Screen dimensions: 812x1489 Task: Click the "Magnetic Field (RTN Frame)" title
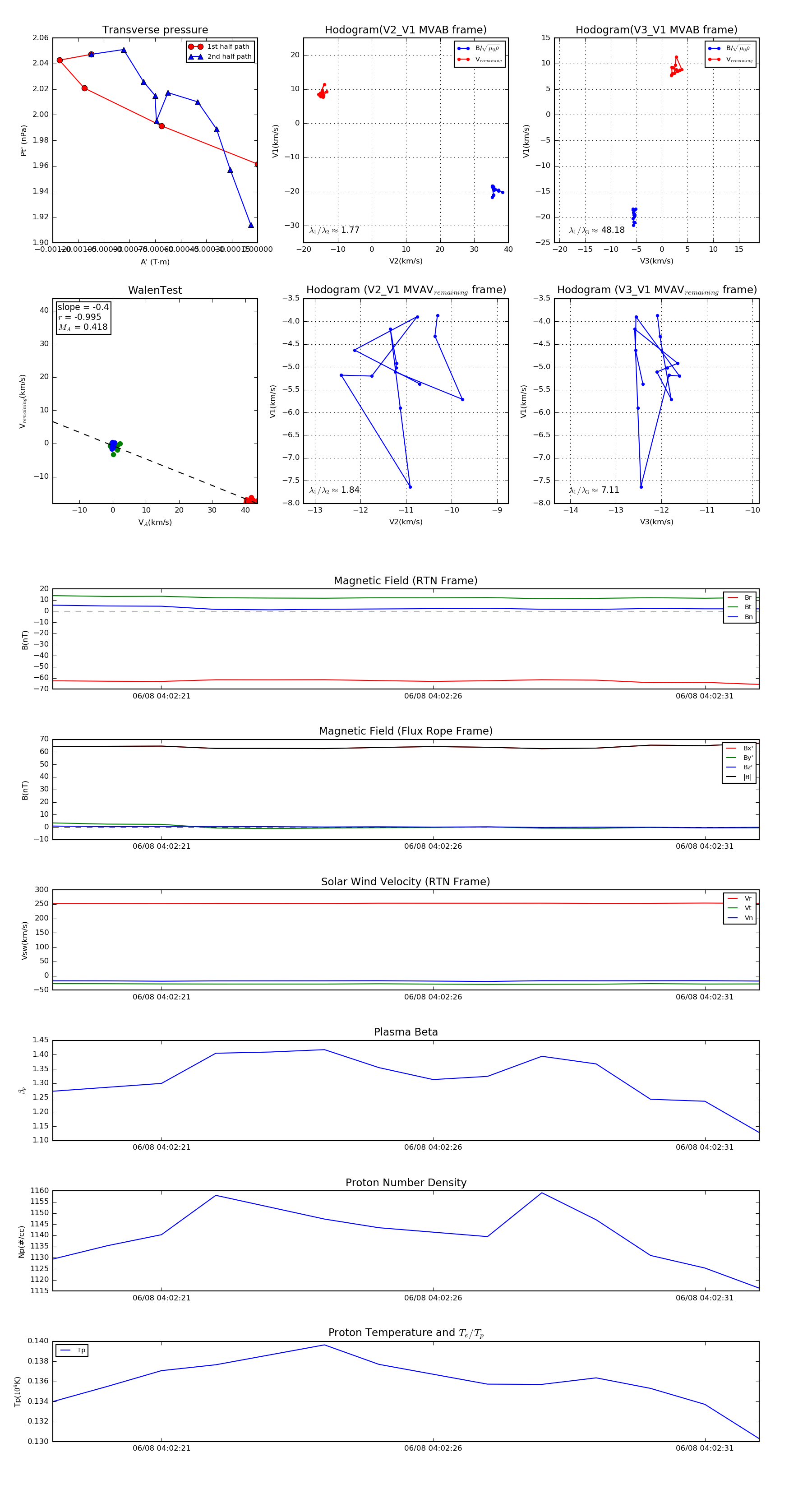[406, 581]
